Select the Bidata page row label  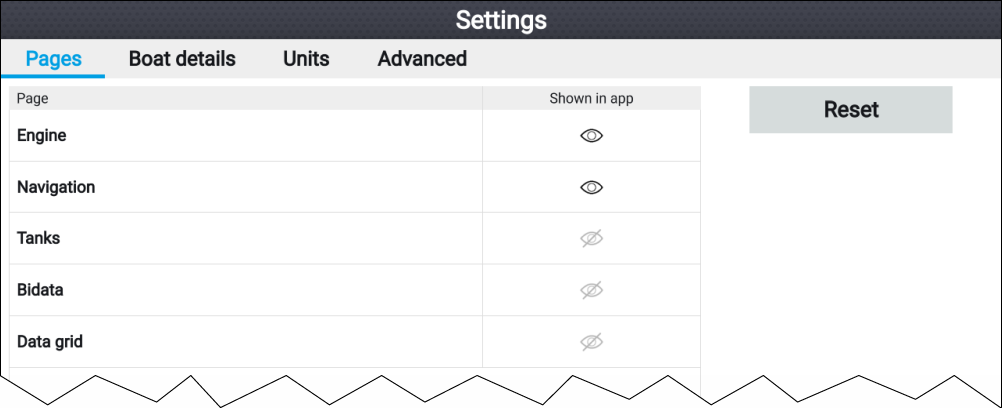pos(40,290)
